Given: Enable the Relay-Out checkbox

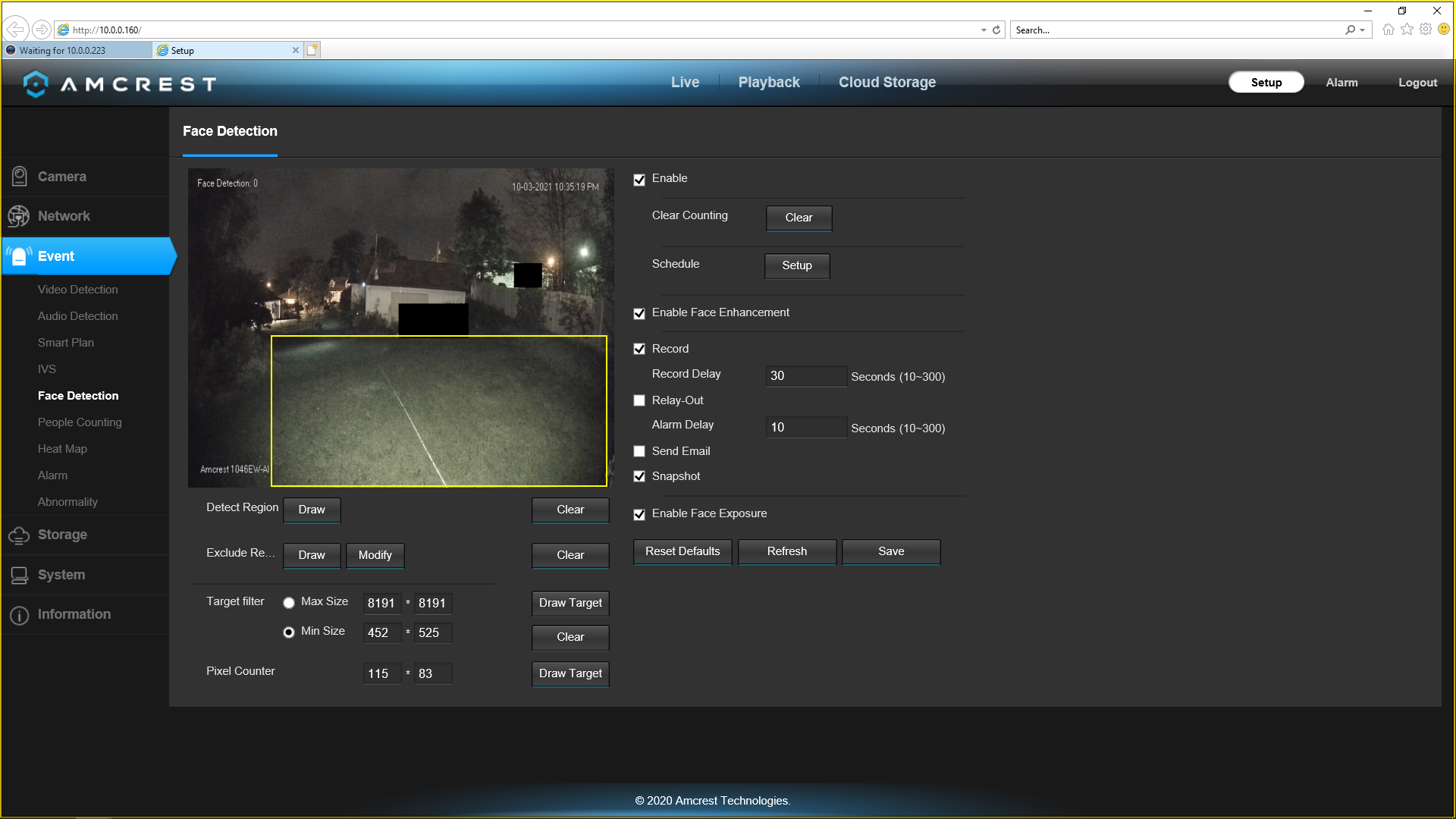Looking at the screenshot, I should coord(639,400).
